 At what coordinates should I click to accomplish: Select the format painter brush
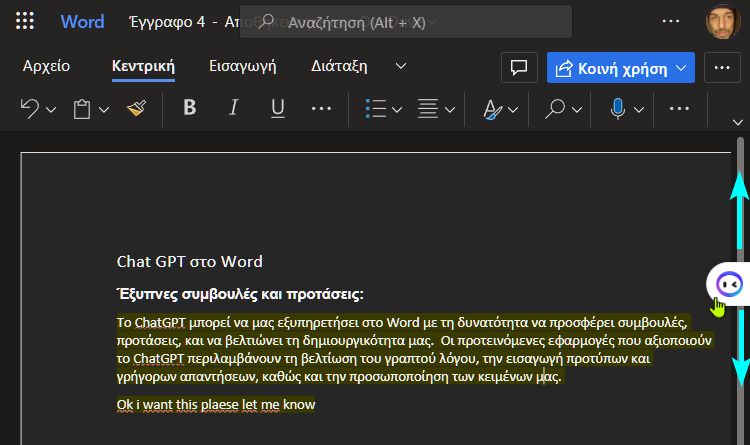pos(136,109)
